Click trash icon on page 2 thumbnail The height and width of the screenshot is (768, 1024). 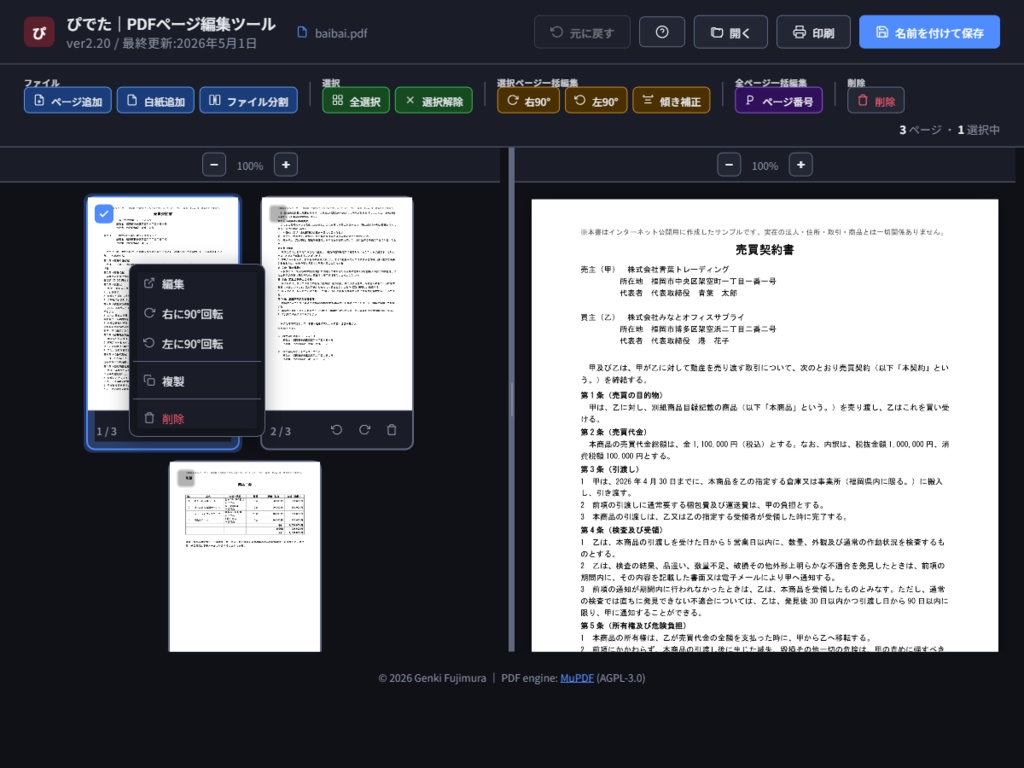coord(391,430)
